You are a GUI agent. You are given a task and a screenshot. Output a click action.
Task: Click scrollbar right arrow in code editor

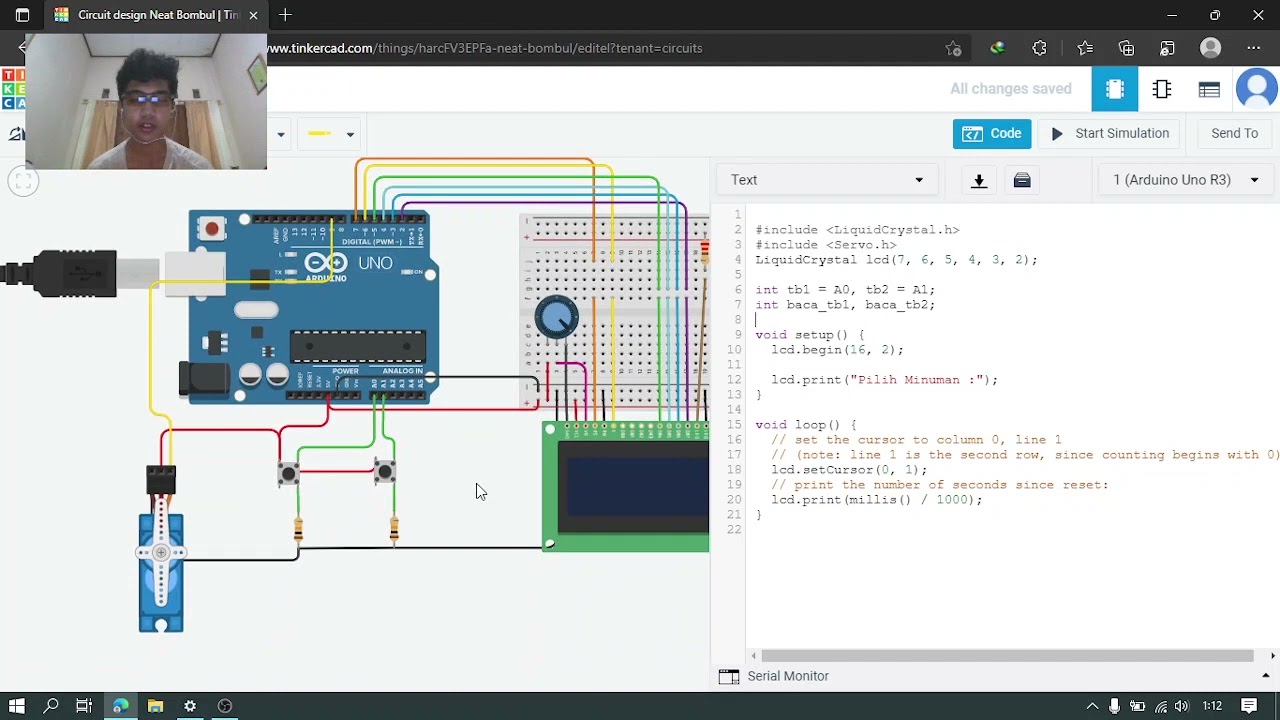tap(1272, 656)
